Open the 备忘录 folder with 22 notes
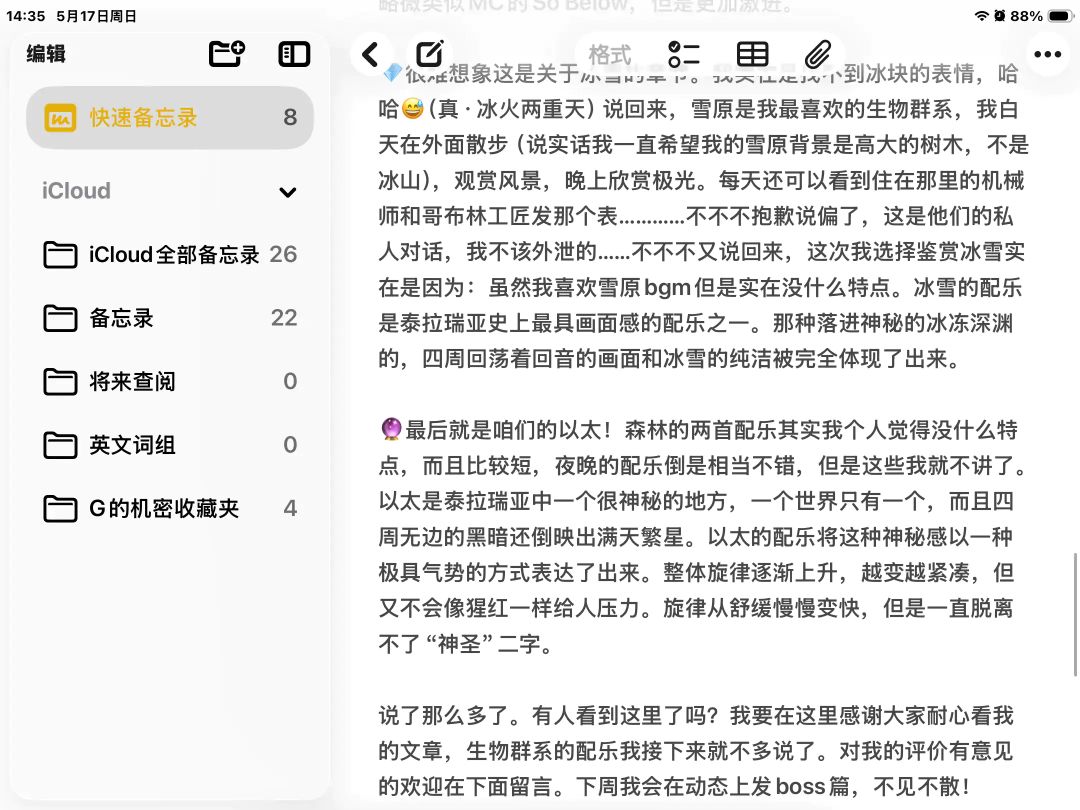Screen dimensions: 1080x810 click(x=170, y=318)
